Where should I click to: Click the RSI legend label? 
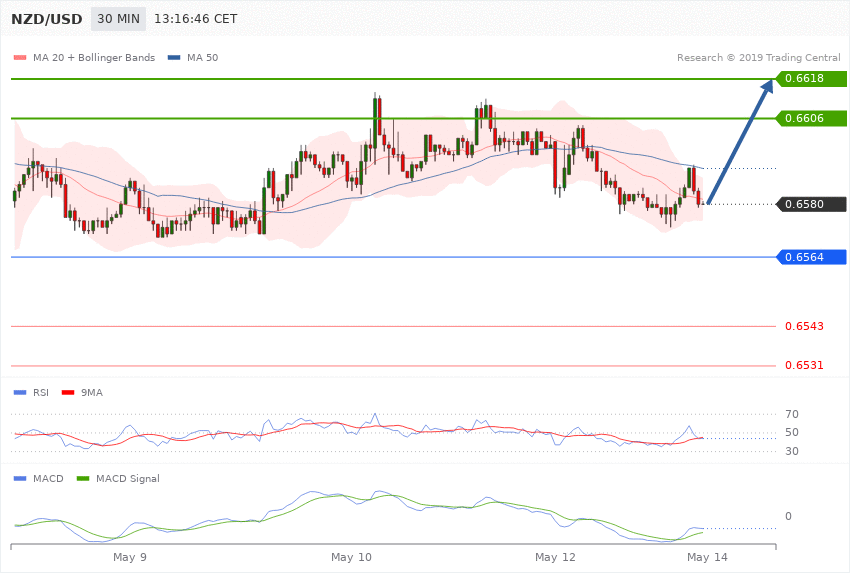pos(41,392)
